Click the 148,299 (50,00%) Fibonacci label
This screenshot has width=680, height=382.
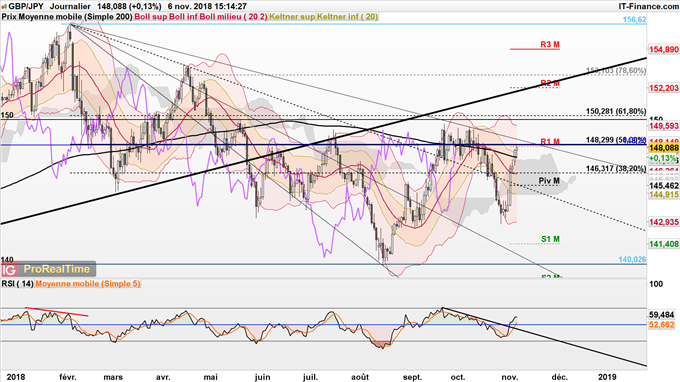pyautogui.click(x=616, y=140)
